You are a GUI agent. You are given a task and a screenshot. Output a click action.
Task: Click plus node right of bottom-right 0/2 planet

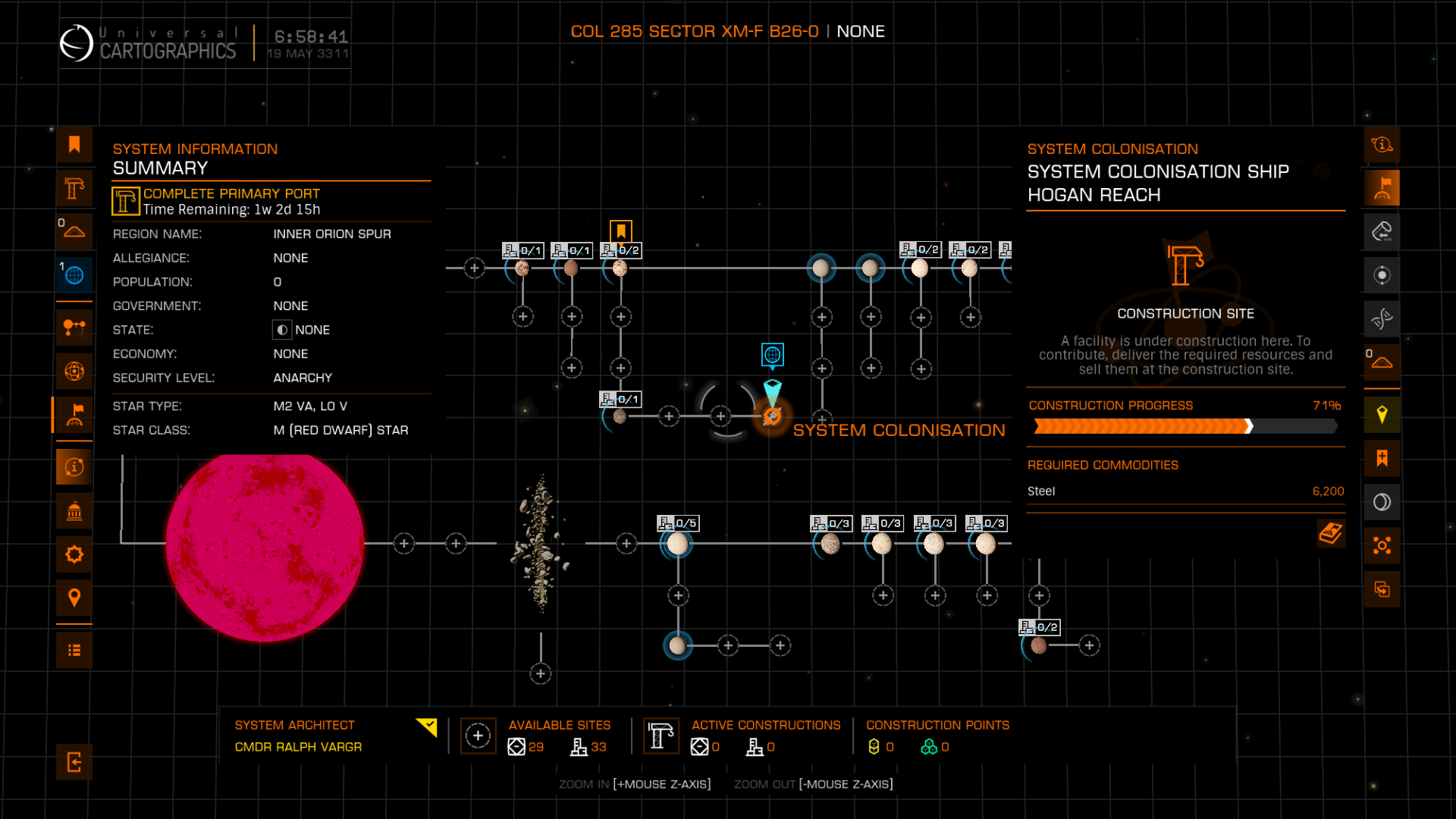click(1090, 645)
